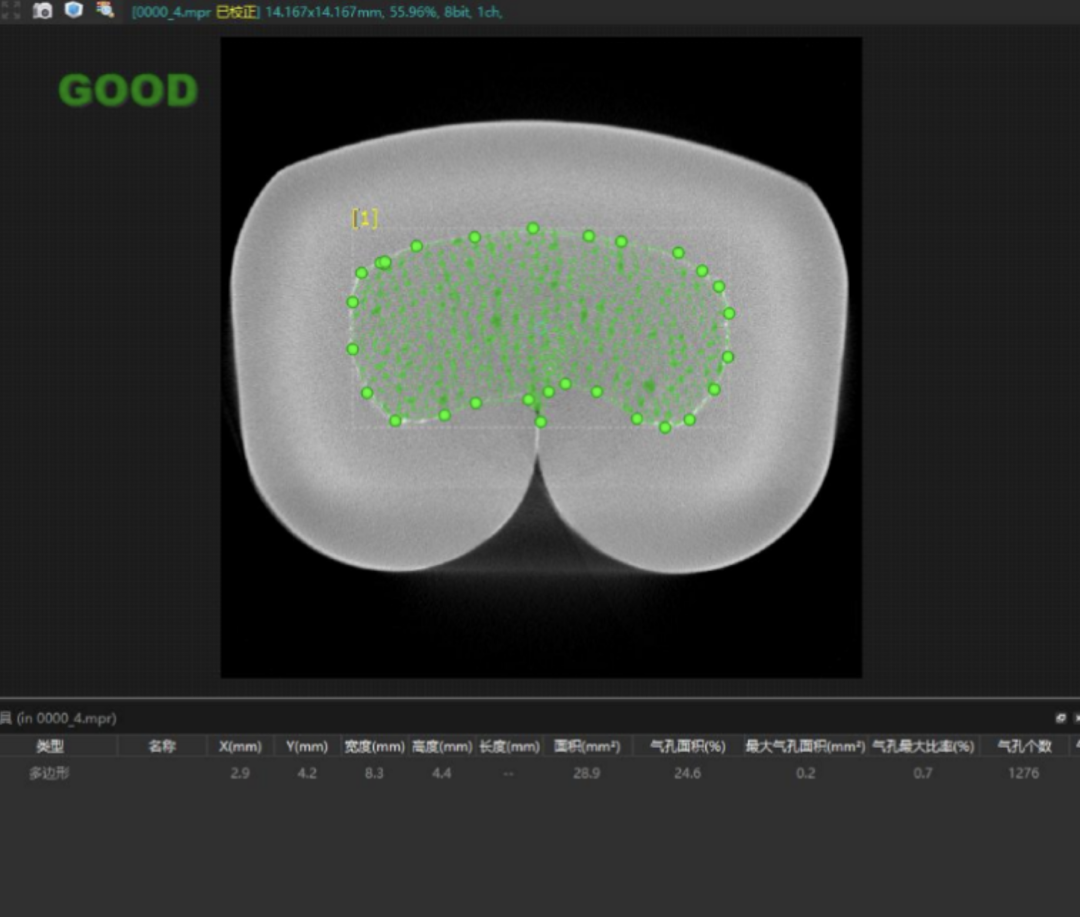This screenshot has width=1080, height=917.
Task: Click the 气孔面积(%) column header
Action: point(687,746)
